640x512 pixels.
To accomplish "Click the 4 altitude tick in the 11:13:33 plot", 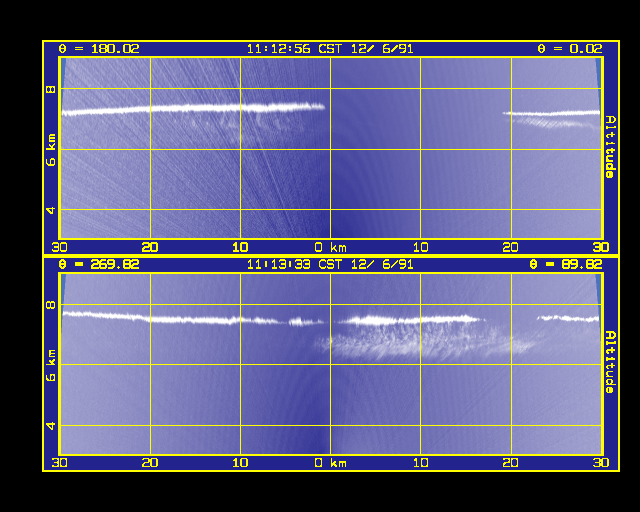I will tap(51, 425).
